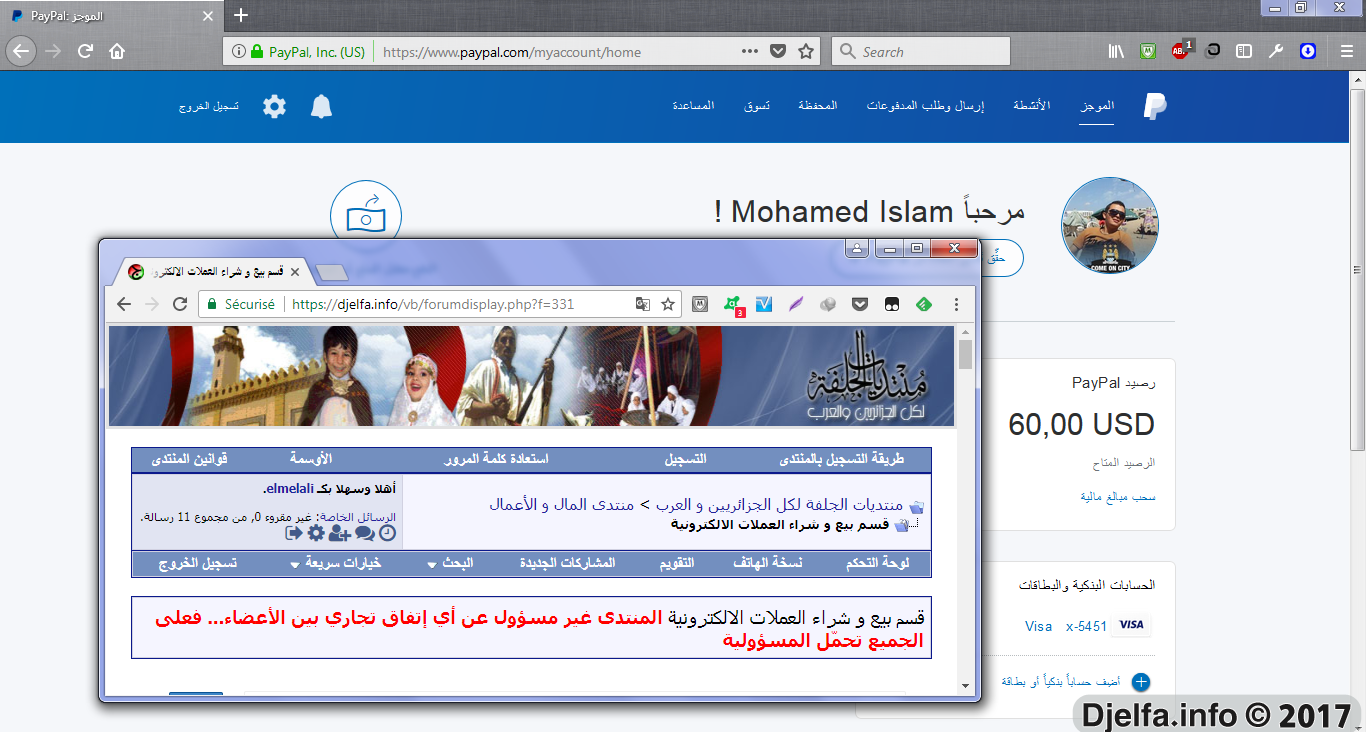The width and height of the screenshot is (1366, 732).
Task: Click forum clock icon under elmelali
Action: pos(387,534)
